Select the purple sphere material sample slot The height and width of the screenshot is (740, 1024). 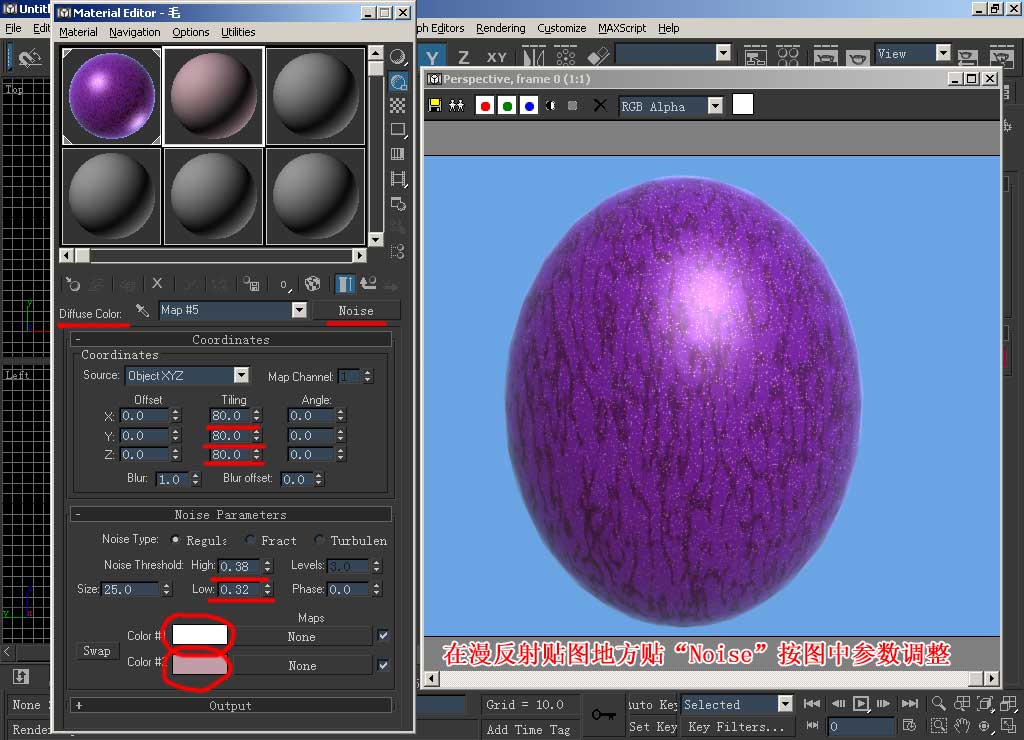(x=112, y=96)
